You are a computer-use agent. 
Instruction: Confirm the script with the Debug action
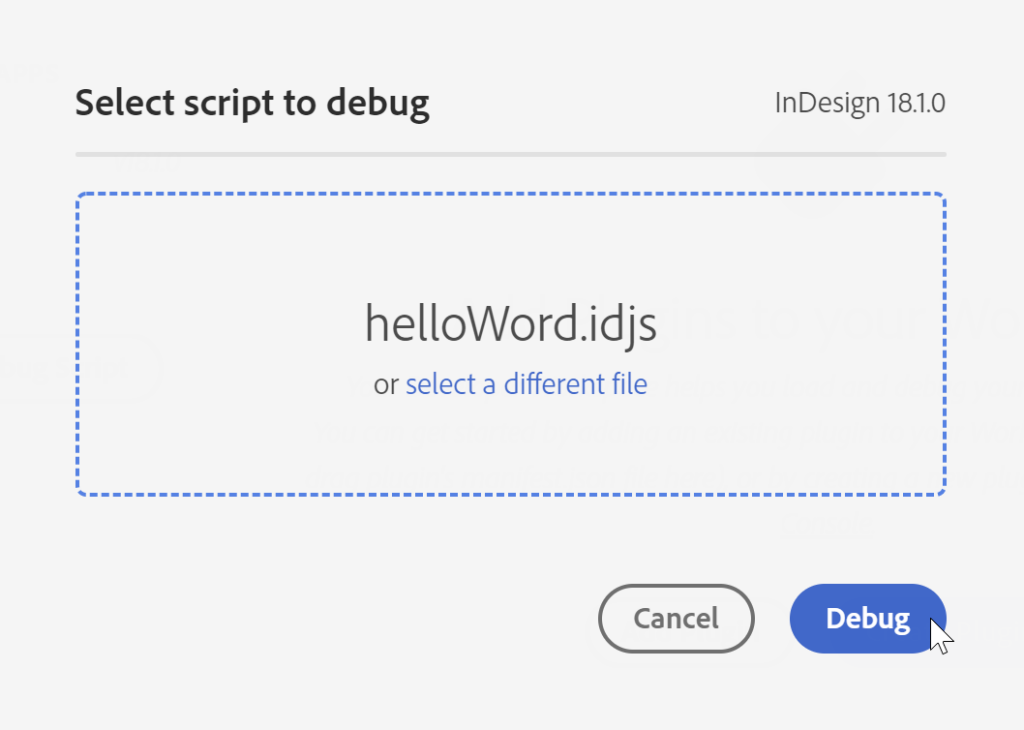point(866,618)
